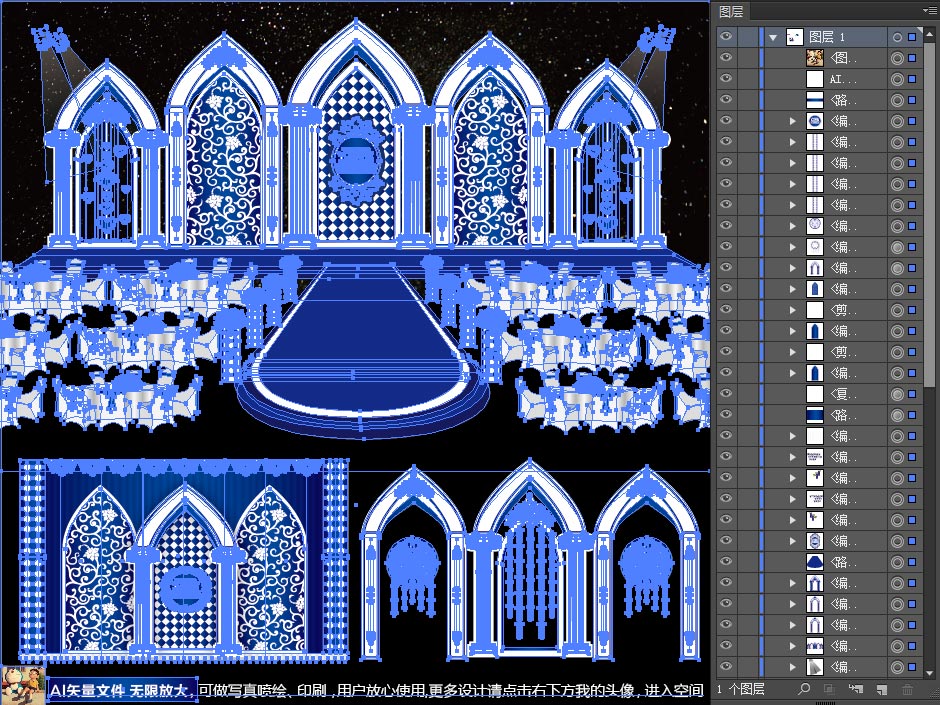
Task: Click the horizontal stripe path thumbnail
Action: click(x=815, y=100)
